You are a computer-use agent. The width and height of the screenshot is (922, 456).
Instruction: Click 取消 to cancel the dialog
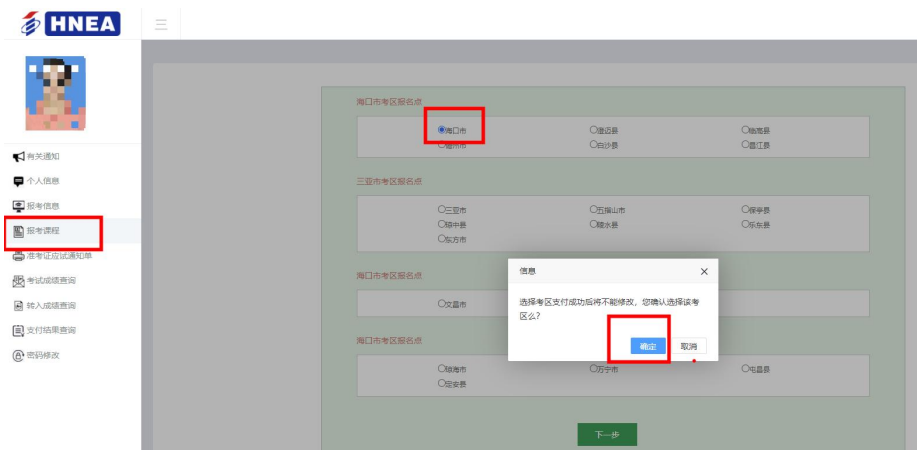pos(688,346)
